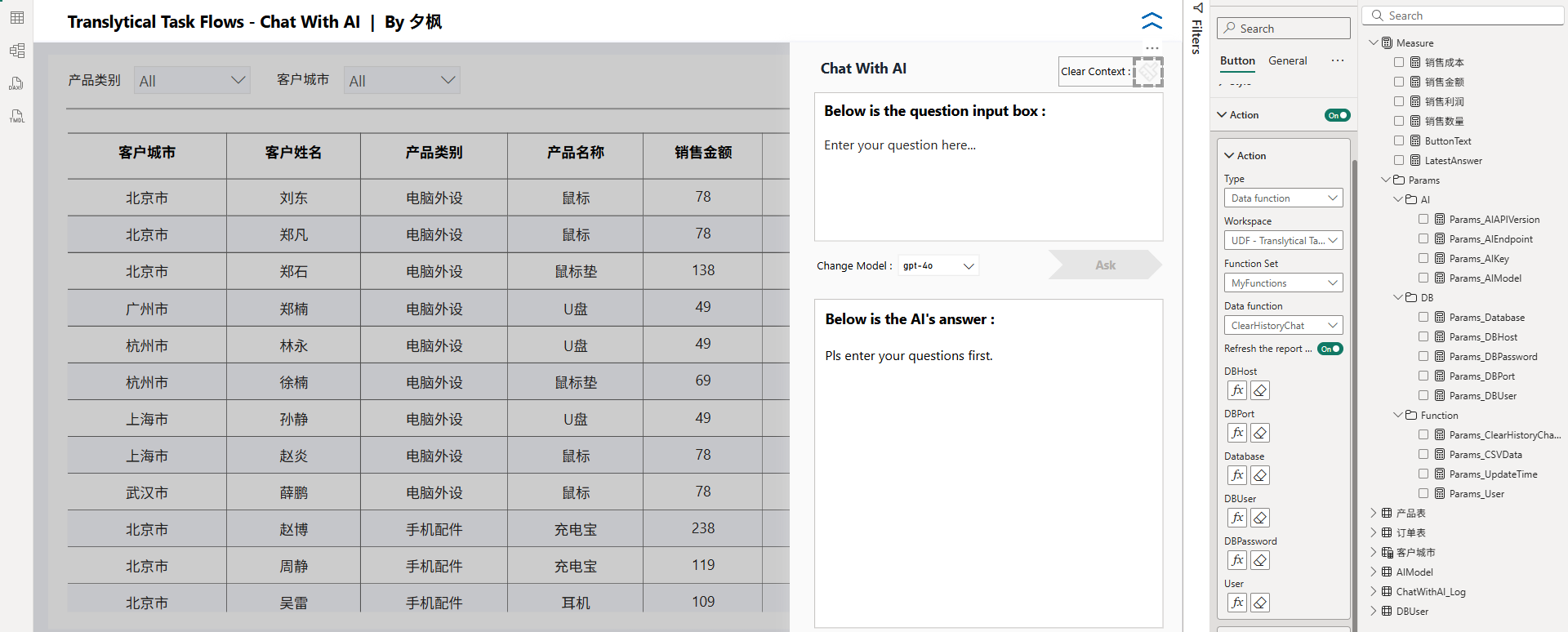Open the DAX query view icon

pos(17,83)
